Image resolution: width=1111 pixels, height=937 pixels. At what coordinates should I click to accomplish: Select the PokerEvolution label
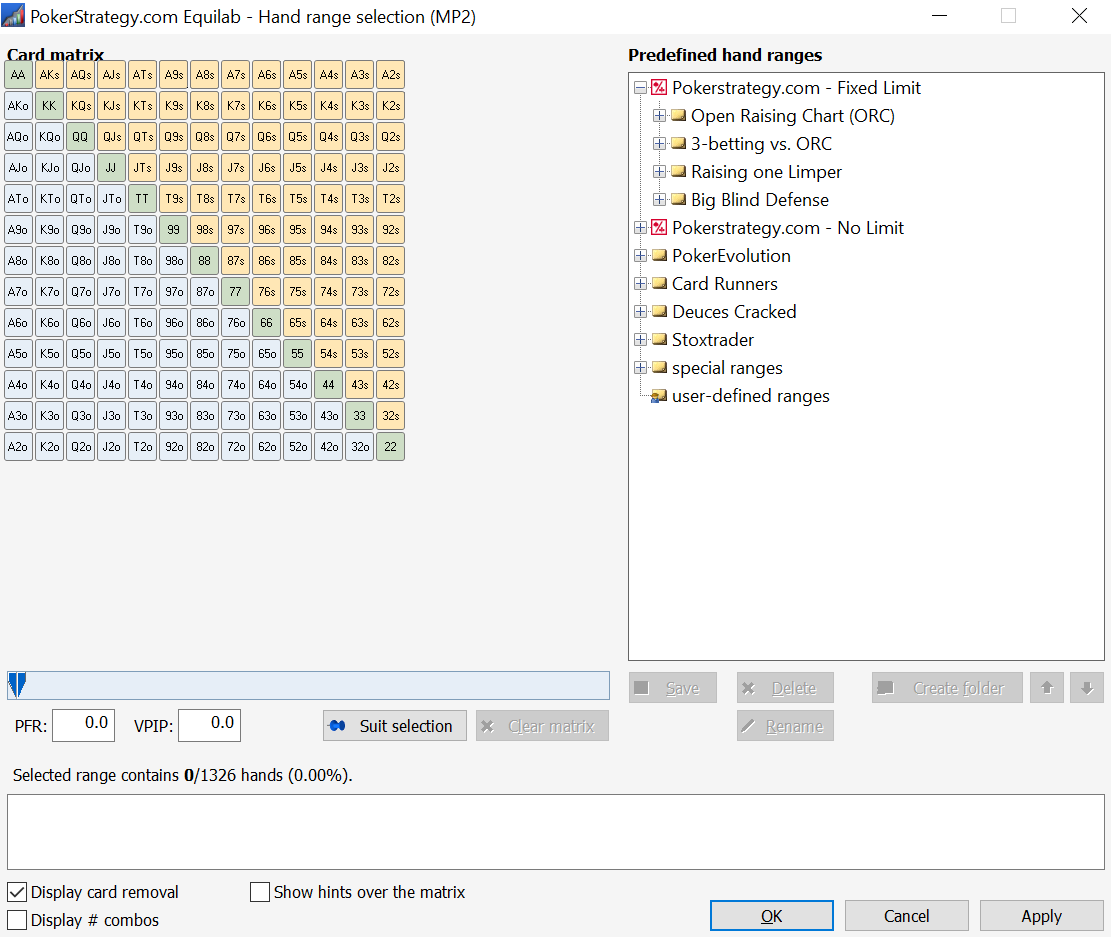click(731, 256)
